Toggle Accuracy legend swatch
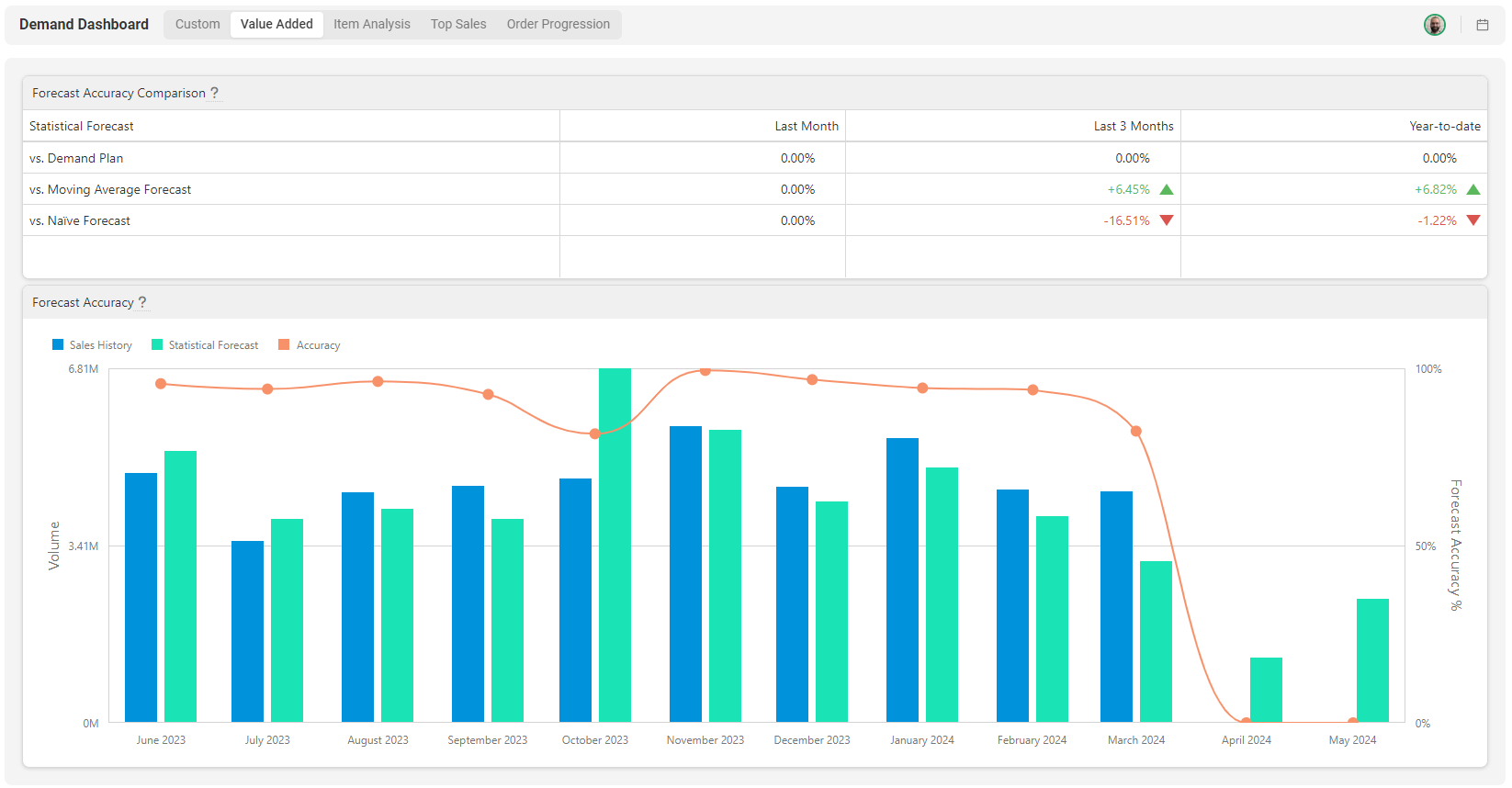Screen dimensions: 1512x788 [284, 344]
